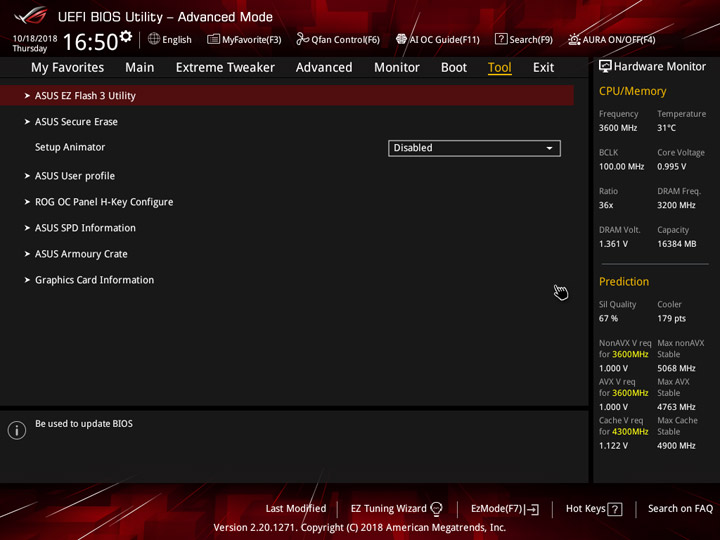Expand ASUS EZ Flash 3 Utility arrow
Viewport: 720px width, 540px height.
(27, 96)
